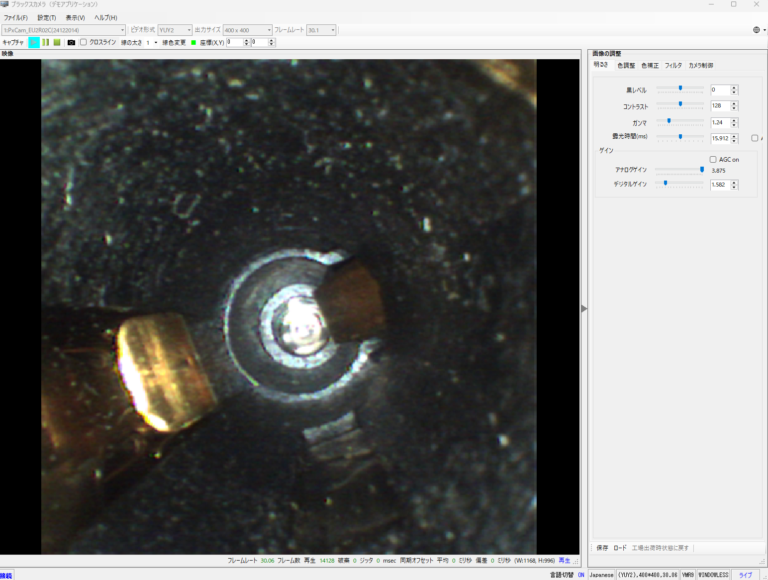Click the globe icon at top right
The height and width of the screenshot is (580, 768).
click(755, 30)
